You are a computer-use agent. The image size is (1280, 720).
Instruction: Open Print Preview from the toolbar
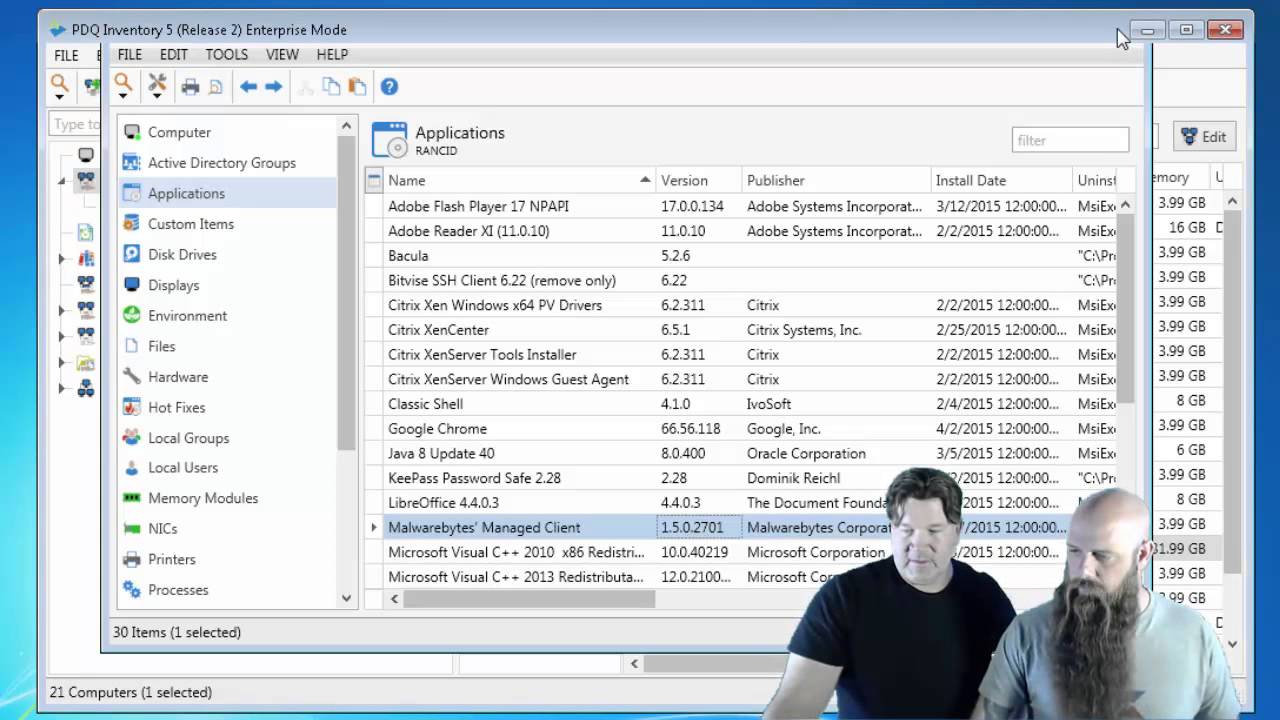point(216,87)
